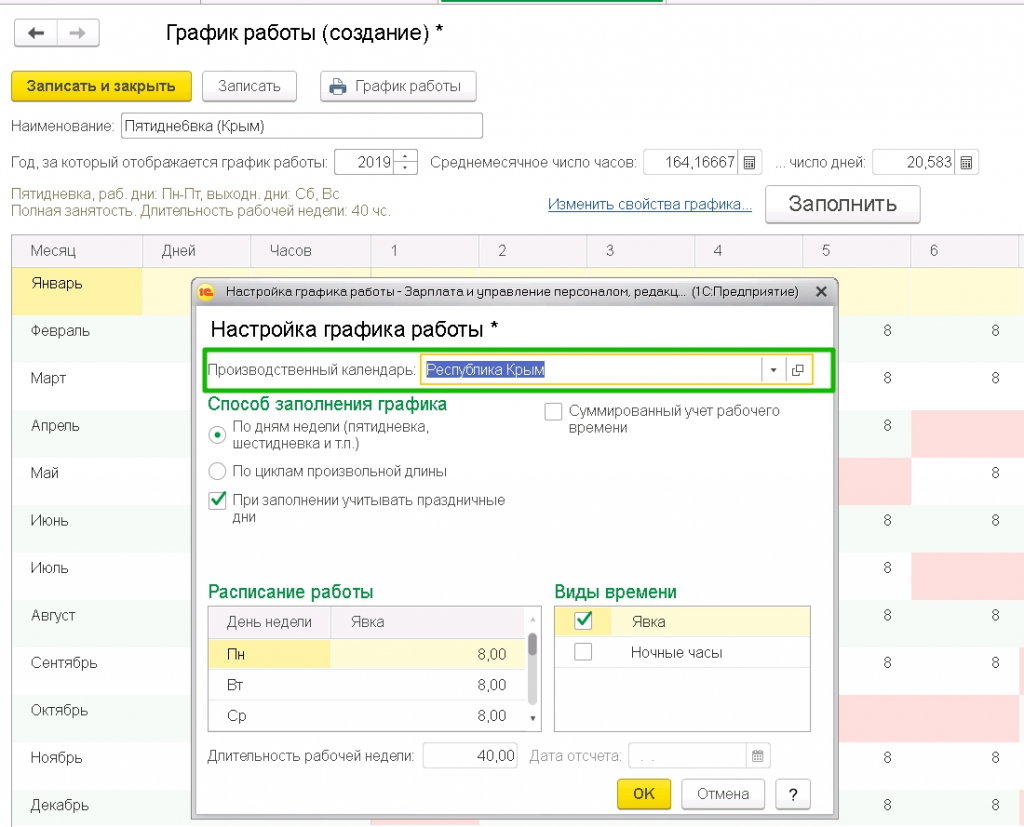Viewport: 1024px width, 827px height.
Task: Click the 8,00 value in the 'Пн' row
Action: point(492,654)
